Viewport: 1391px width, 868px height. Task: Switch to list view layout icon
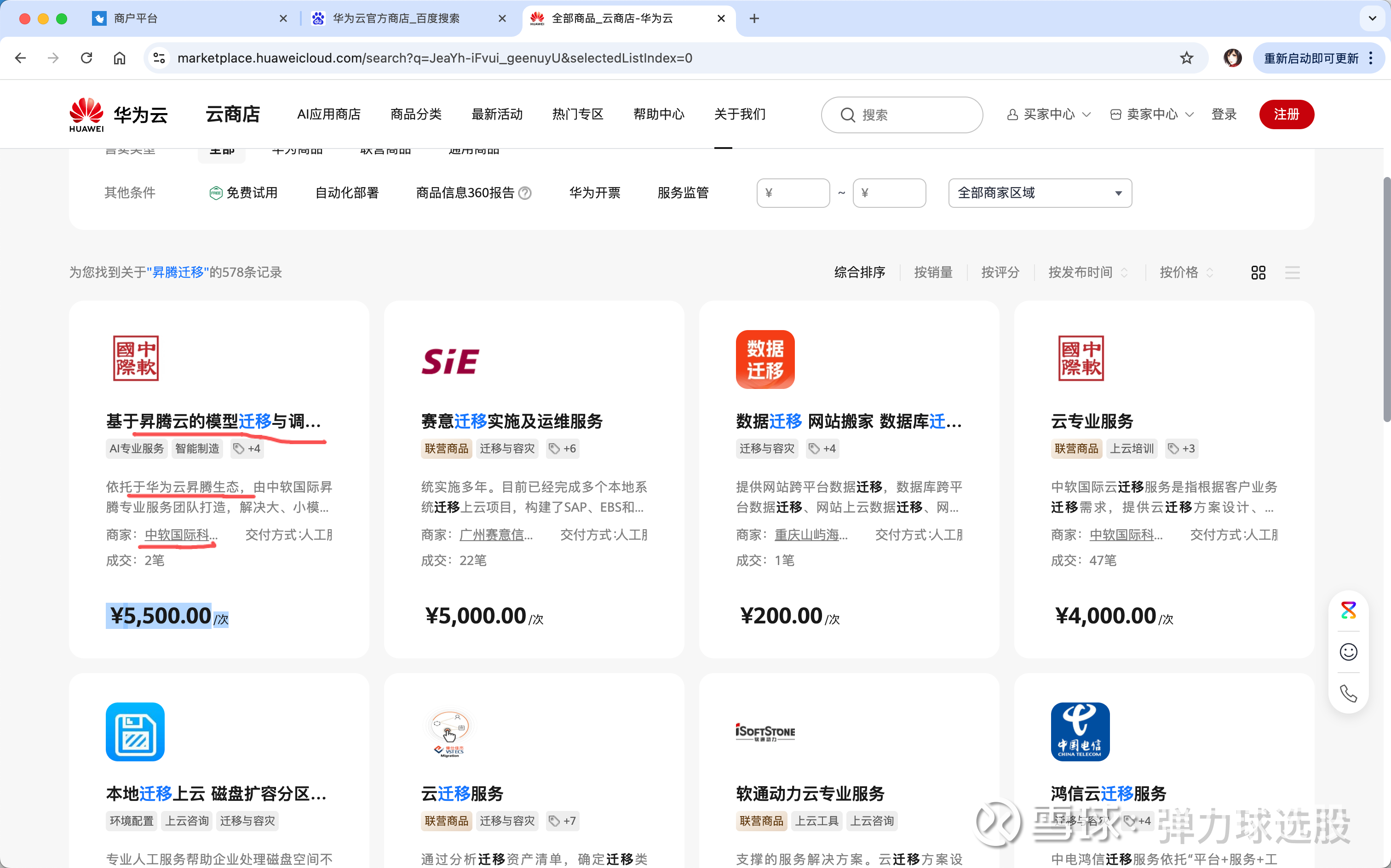pos(1292,273)
